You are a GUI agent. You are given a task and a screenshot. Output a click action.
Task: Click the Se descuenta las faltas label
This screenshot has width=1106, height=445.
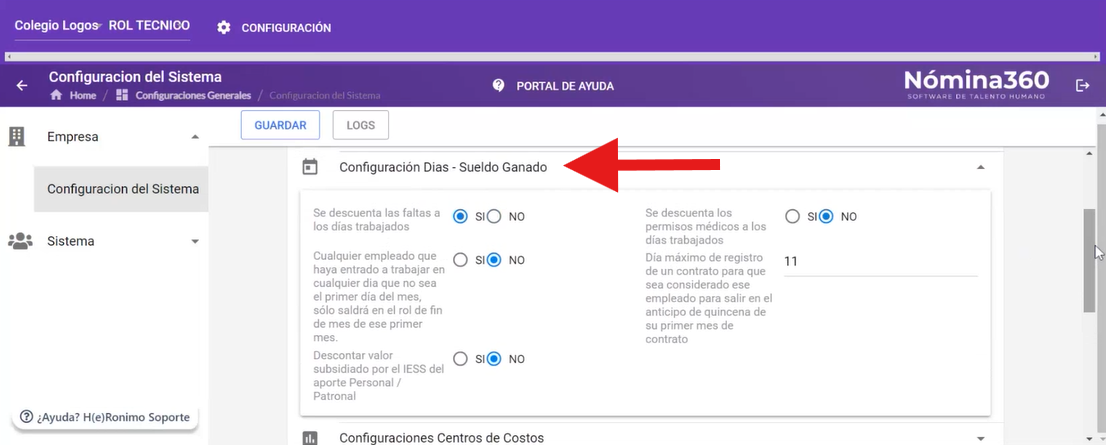[x=377, y=219]
